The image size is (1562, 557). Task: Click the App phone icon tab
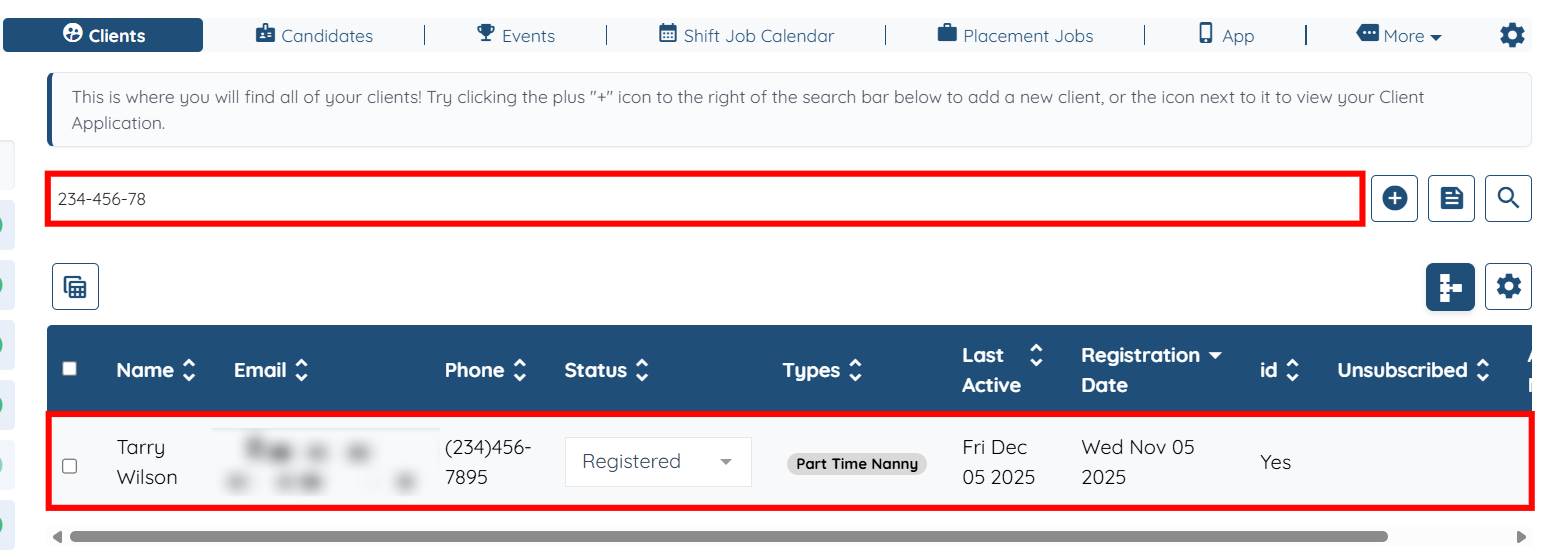coord(1225,35)
